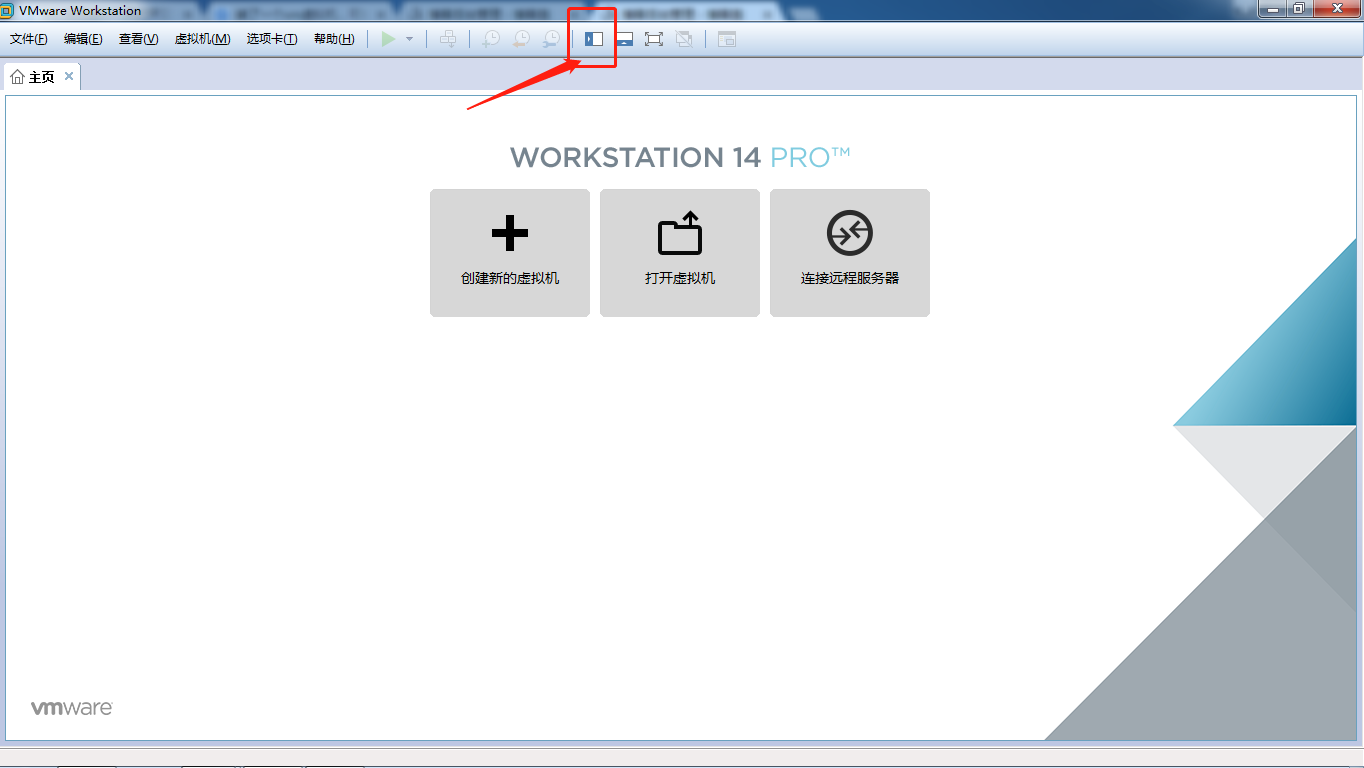1364x768 pixels.
Task: Open the 帮助(H) menu
Action: (x=334, y=39)
